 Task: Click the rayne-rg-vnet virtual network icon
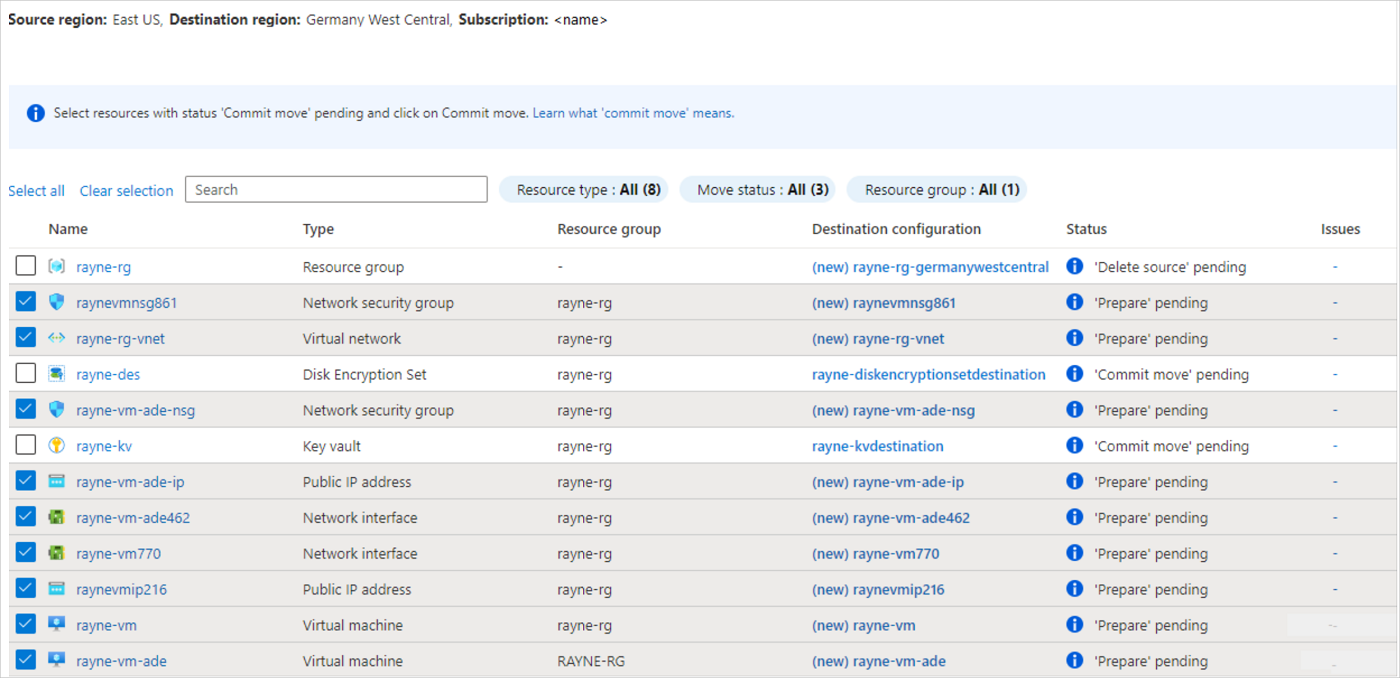tap(57, 339)
